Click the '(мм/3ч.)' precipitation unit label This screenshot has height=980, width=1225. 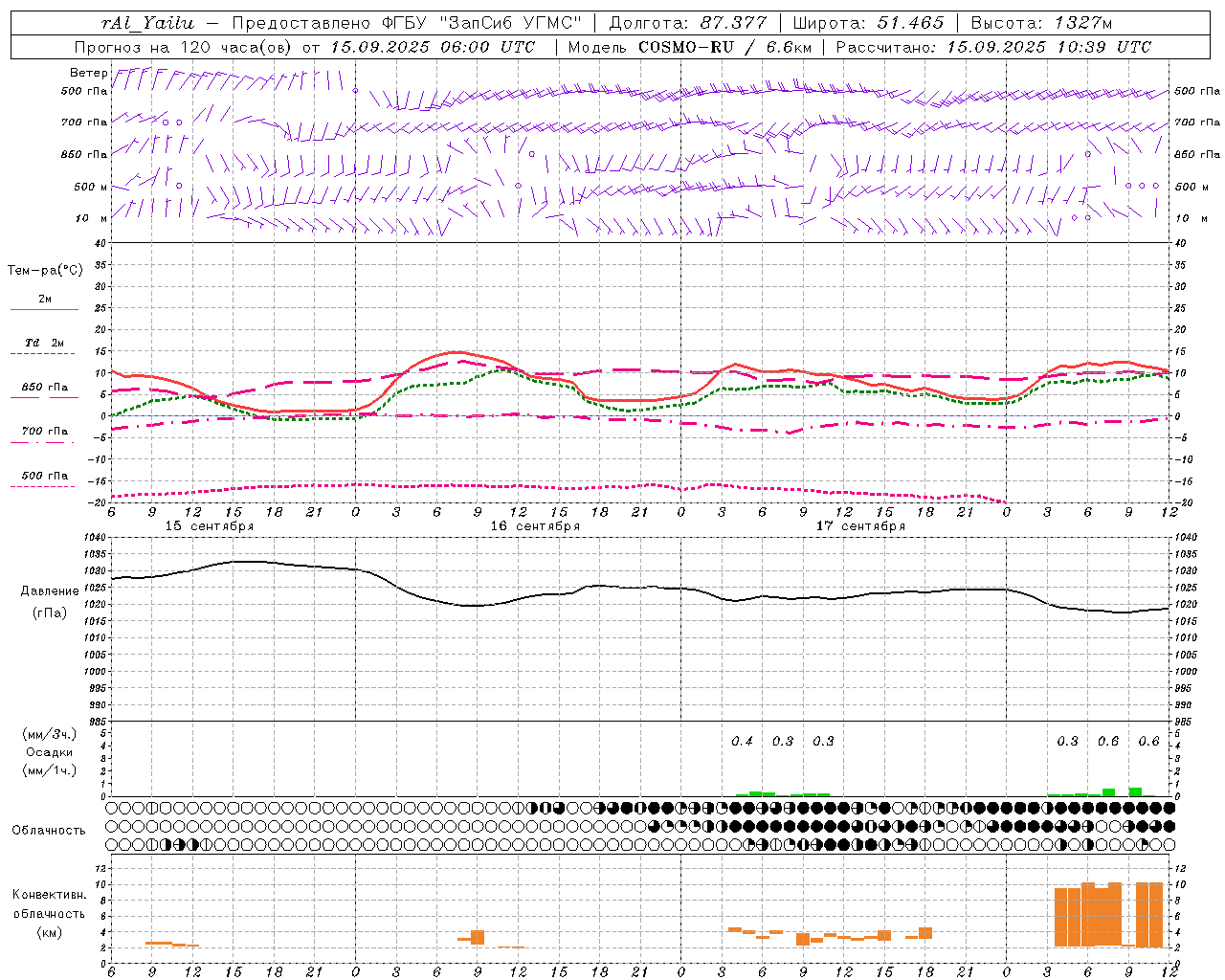[x=50, y=734]
